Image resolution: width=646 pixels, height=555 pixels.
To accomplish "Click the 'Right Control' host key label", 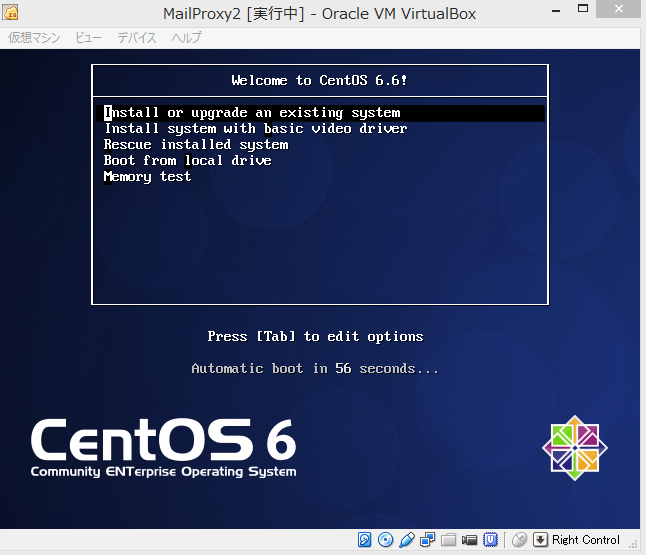I will point(585,540).
